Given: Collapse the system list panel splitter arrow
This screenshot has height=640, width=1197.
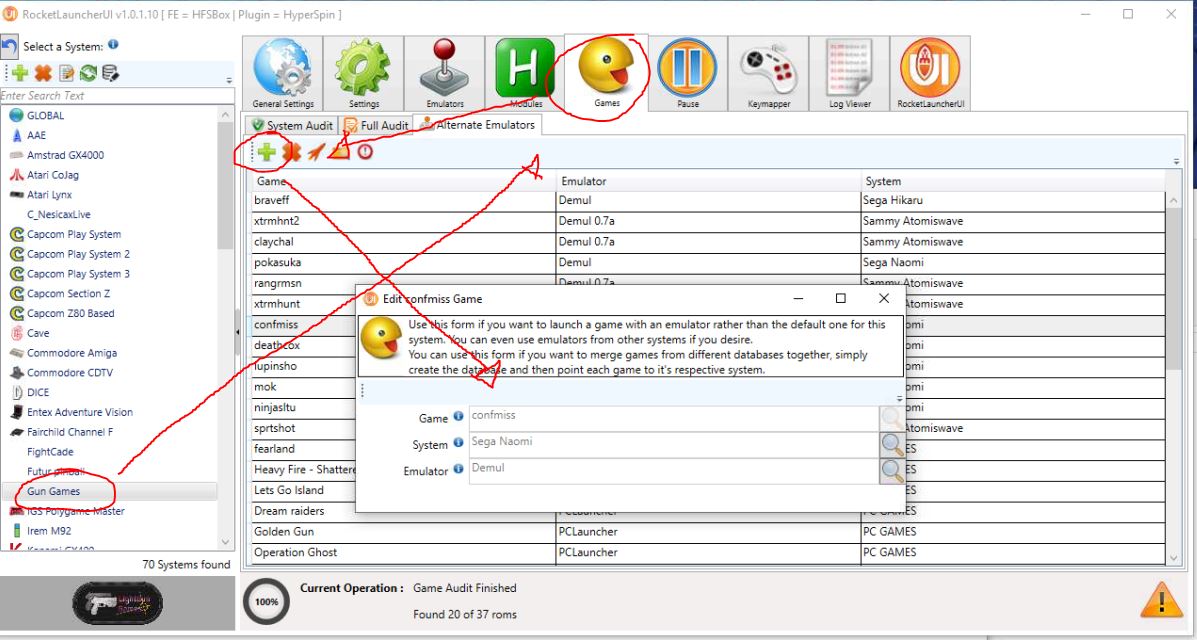Looking at the screenshot, I should point(237,332).
